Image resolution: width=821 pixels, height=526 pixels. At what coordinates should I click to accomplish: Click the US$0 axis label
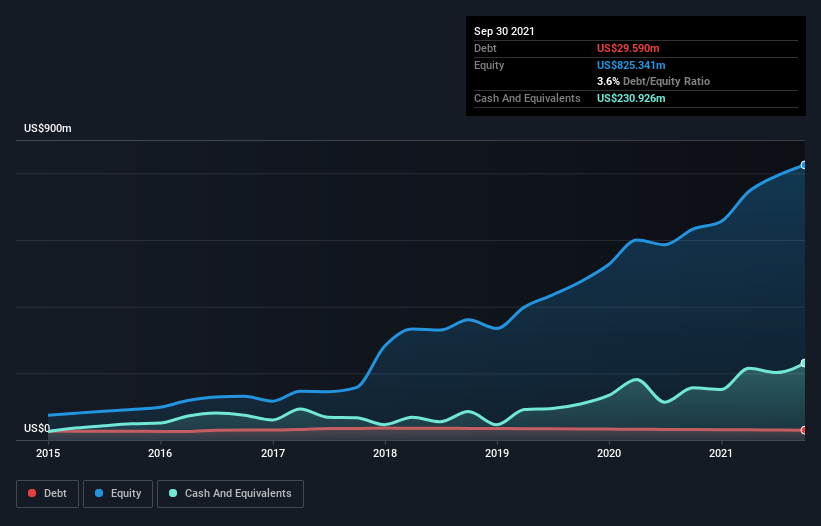click(37, 428)
